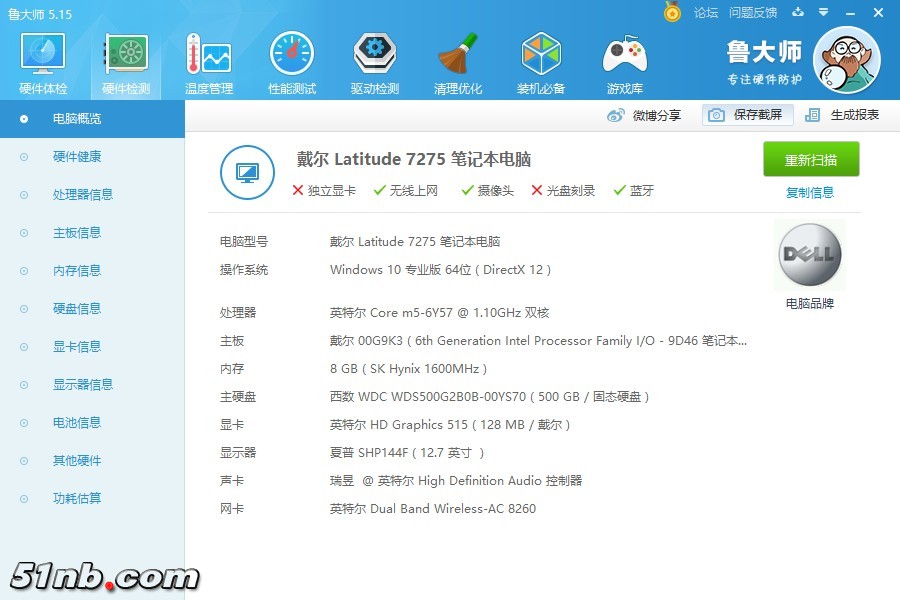Open 问题反馈 problem feedback
Image resolution: width=900 pixels, height=600 pixels.
[x=757, y=13]
